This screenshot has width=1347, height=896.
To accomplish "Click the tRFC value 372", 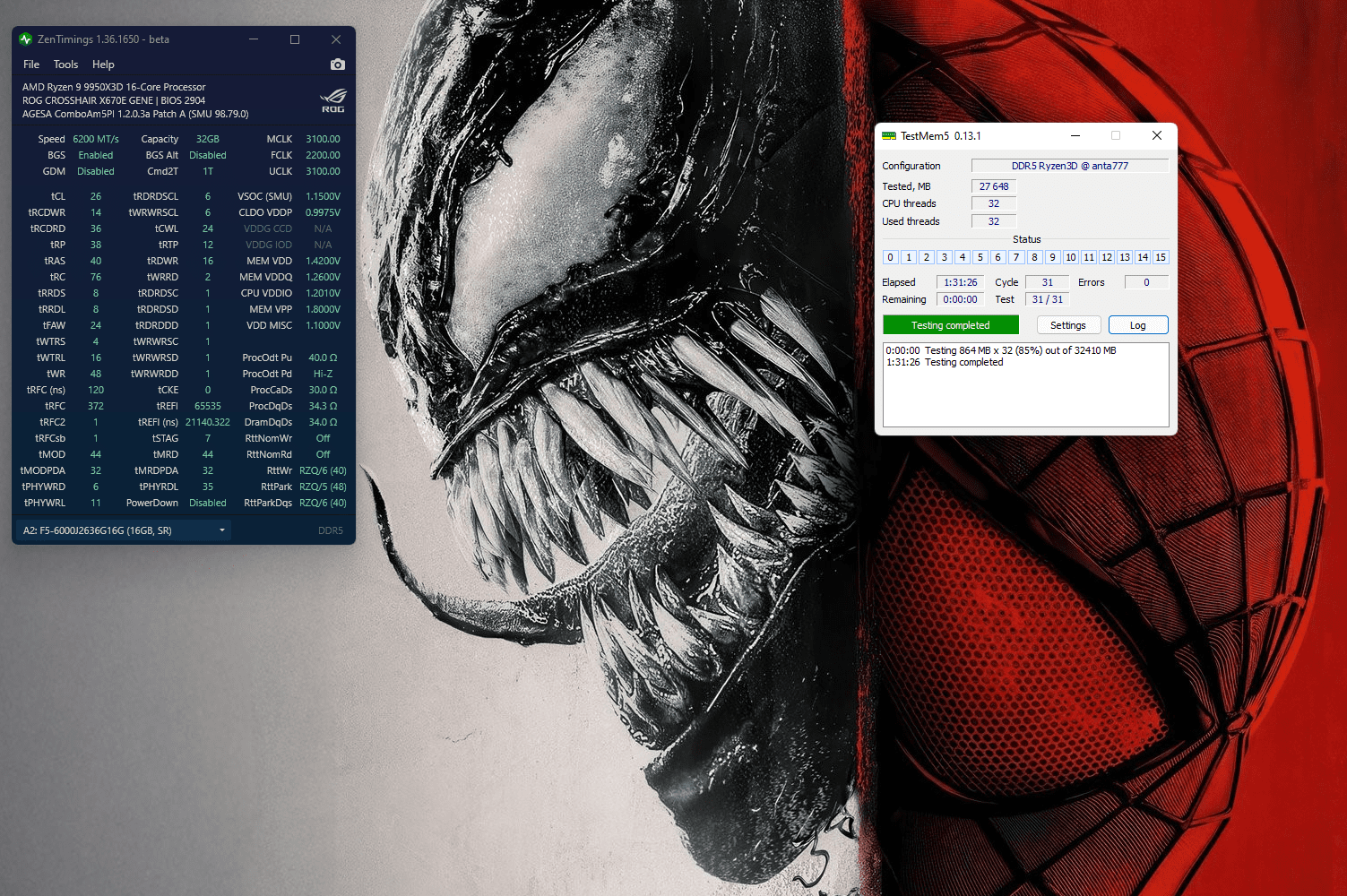I will click(96, 406).
